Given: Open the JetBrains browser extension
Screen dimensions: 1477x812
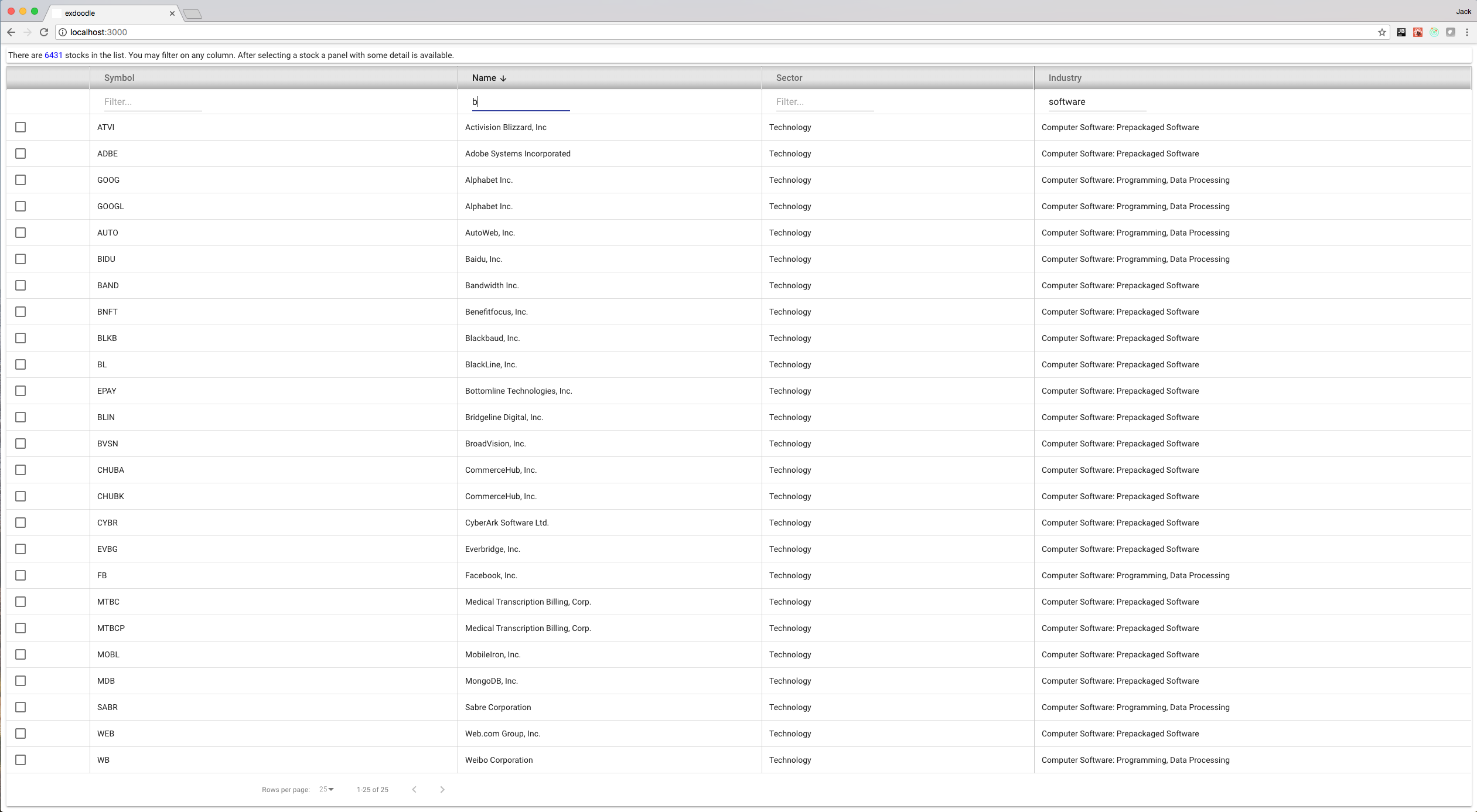Looking at the screenshot, I should [x=1401, y=32].
